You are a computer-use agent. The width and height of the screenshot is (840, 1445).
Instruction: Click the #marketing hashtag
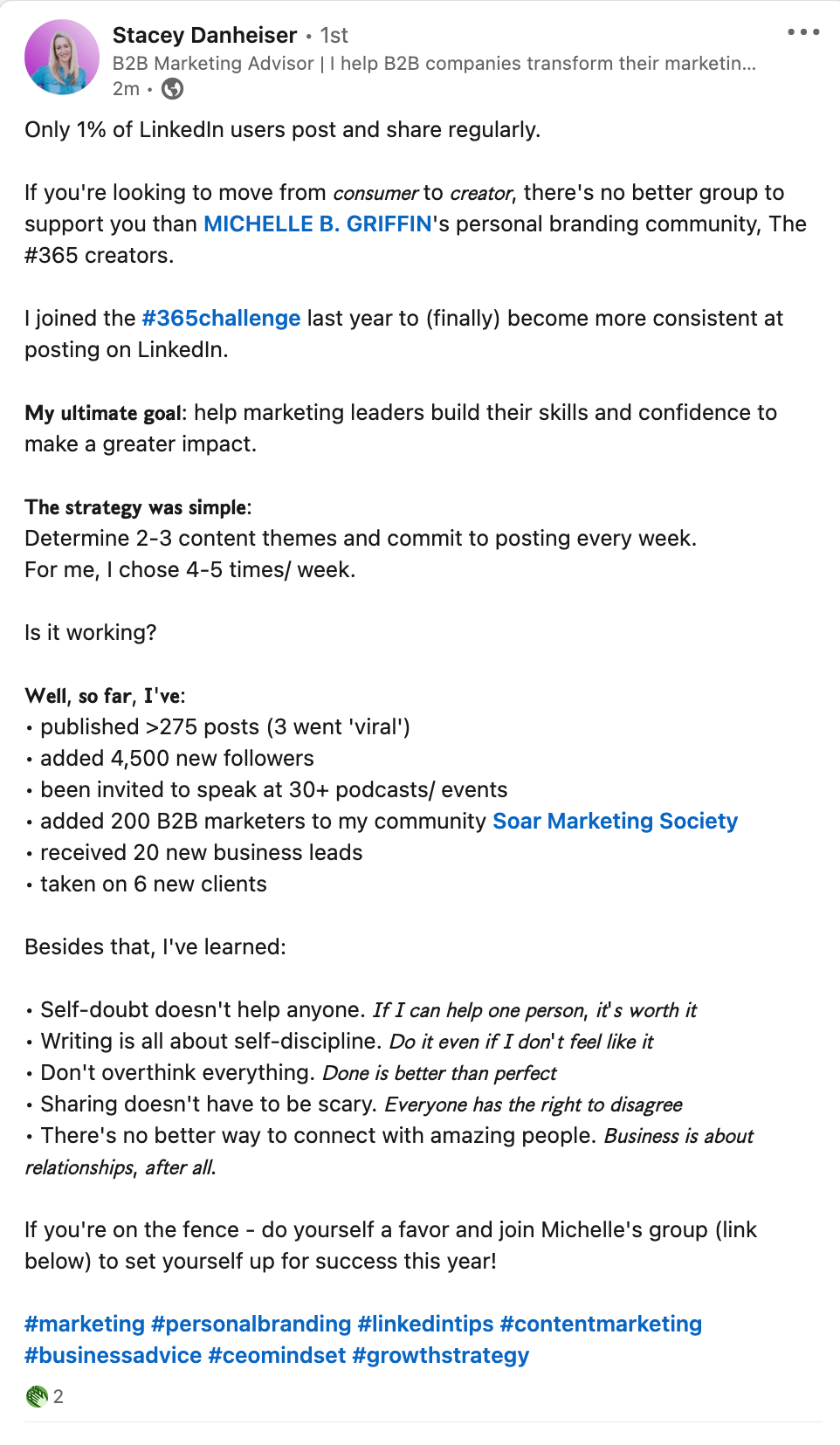click(x=85, y=1324)
